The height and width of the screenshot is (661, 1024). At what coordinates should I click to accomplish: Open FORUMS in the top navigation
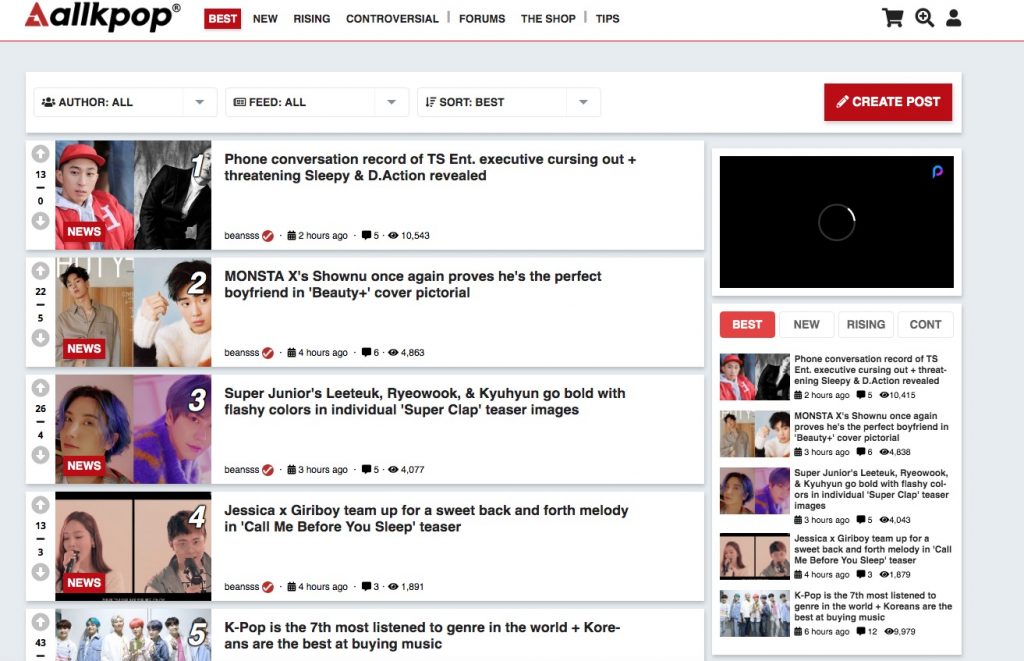click(x=482, y=19)
